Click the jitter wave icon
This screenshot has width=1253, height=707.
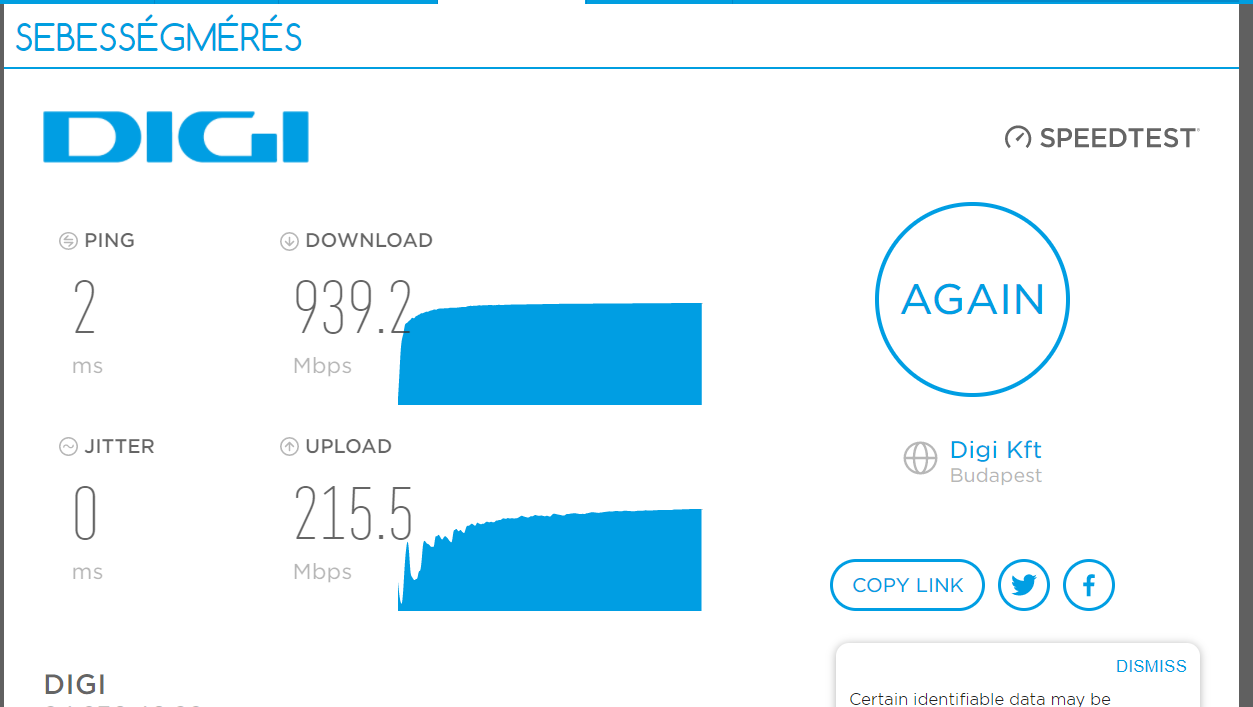[68, 447]
